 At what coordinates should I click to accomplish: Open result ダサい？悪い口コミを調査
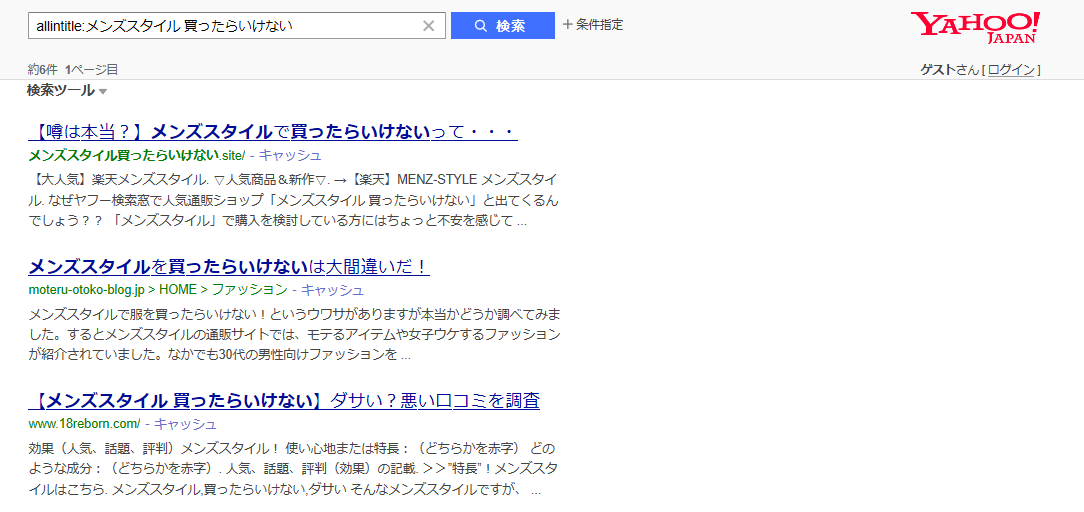284,400
